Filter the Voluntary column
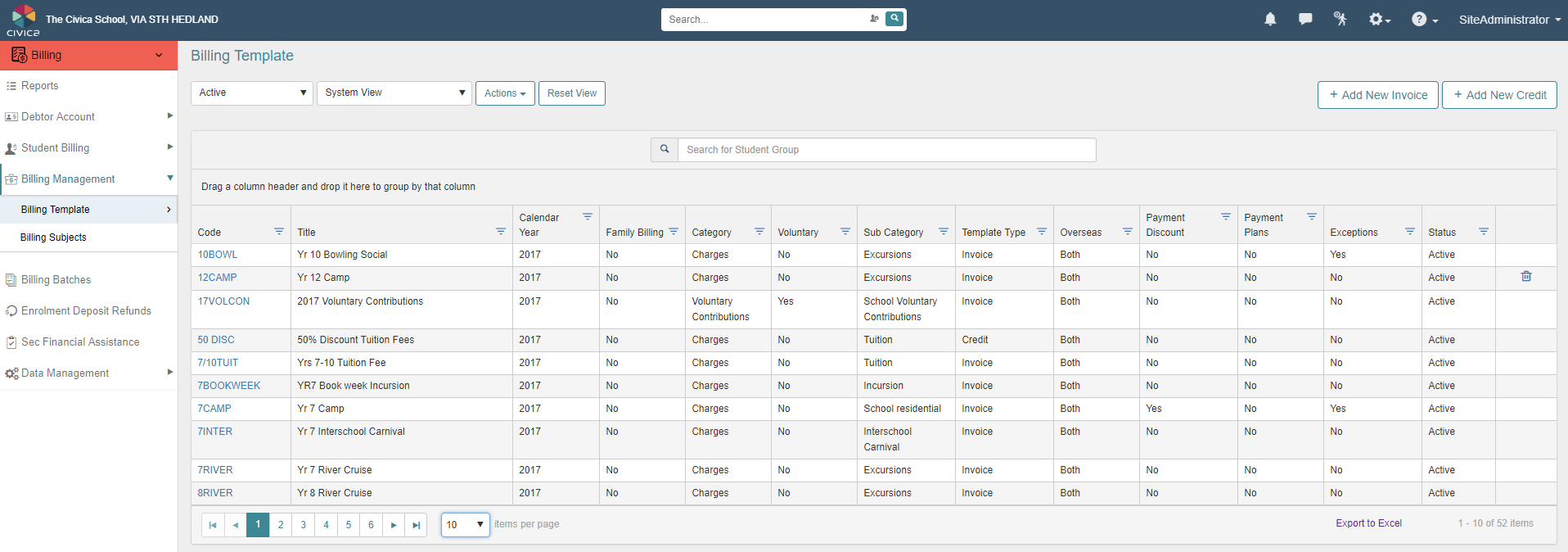This screenshot has height=552, width=1568. tap(845, 232)
